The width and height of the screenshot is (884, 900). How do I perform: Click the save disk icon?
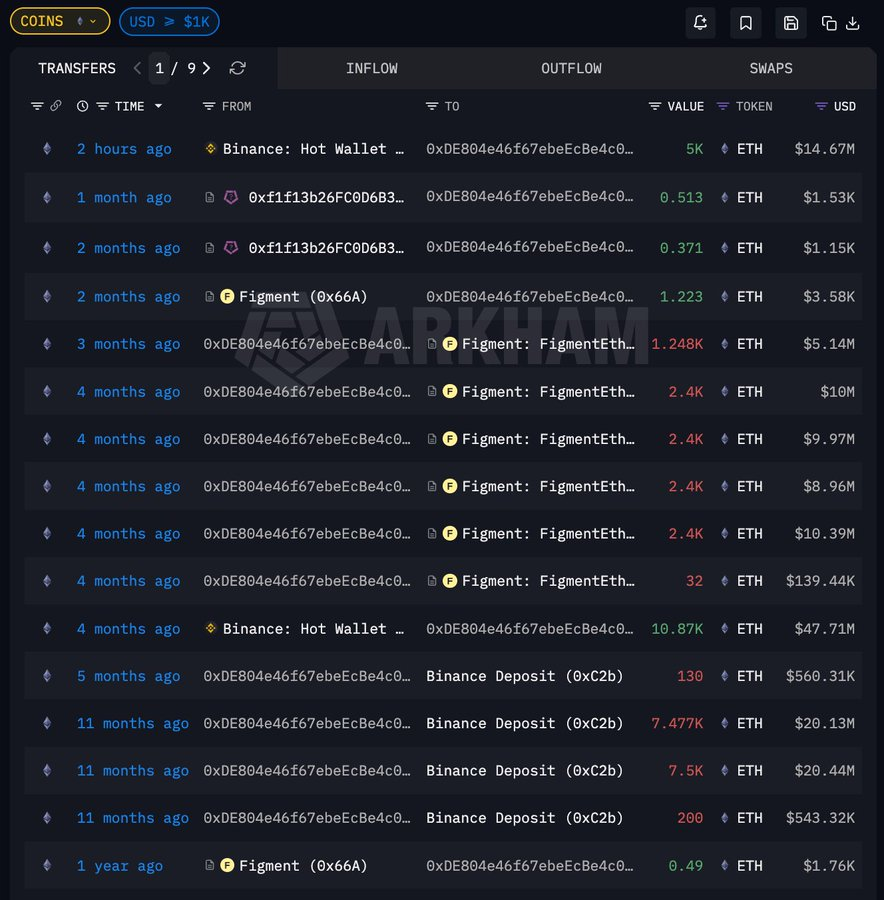791,23
